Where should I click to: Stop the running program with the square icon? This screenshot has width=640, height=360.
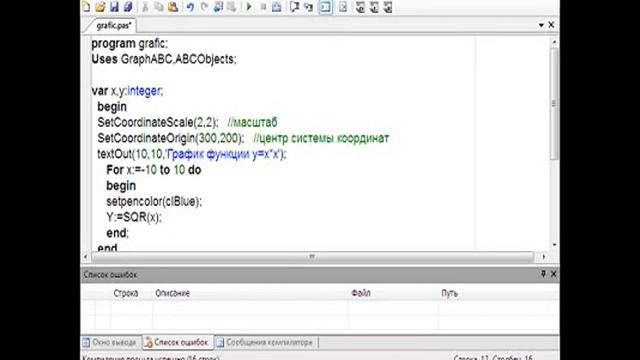263,7
